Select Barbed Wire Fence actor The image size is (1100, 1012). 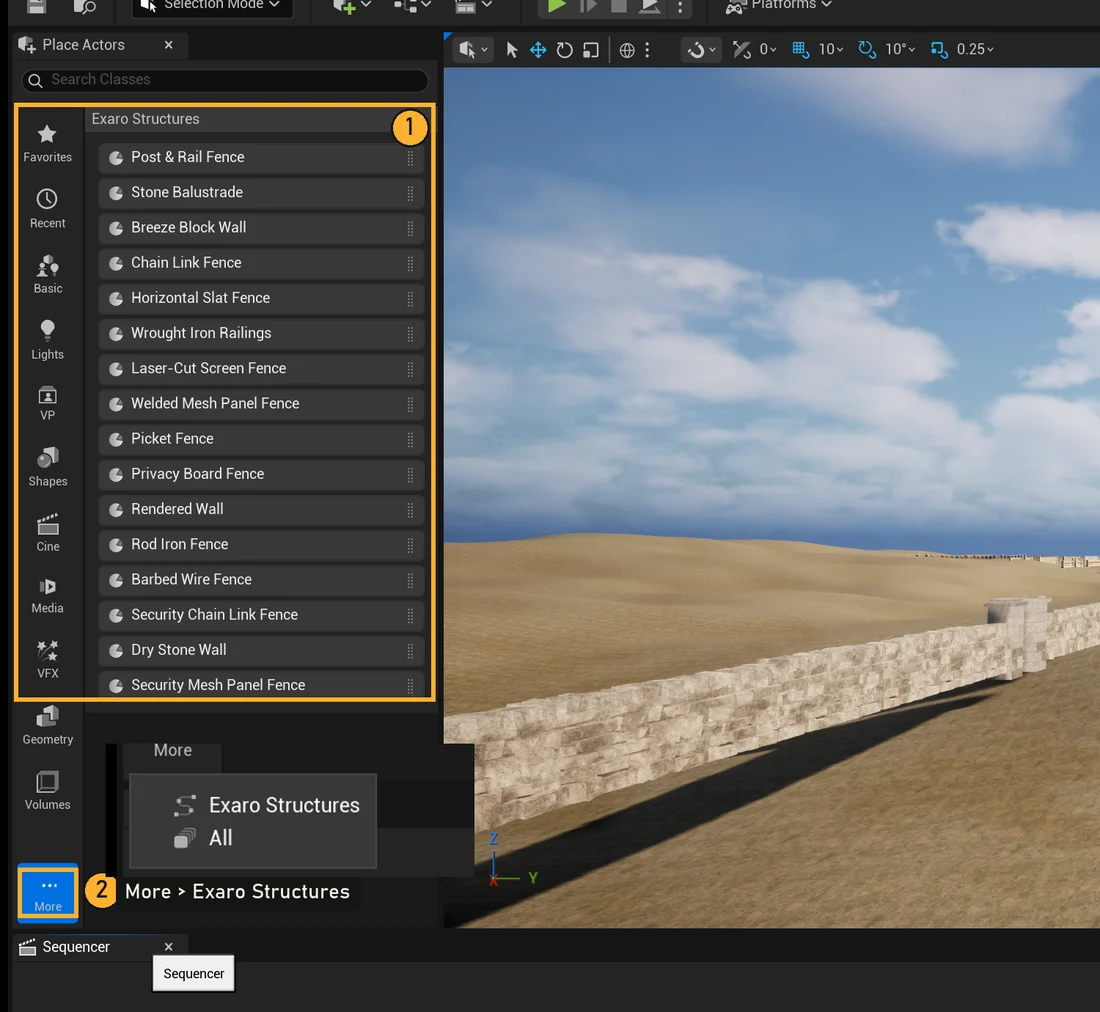click(261, 580)
